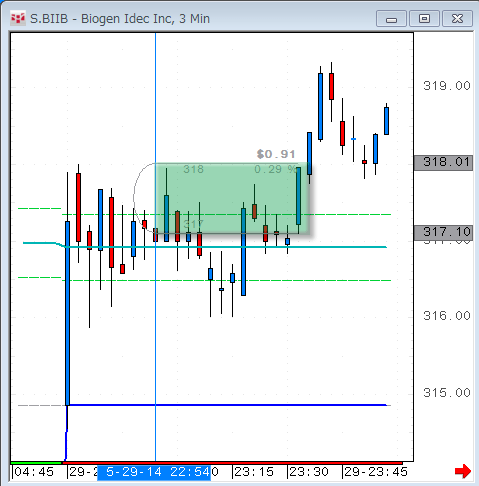Click the red chart app icon in title bar
Screen dimensions: 479x486
[18, 18]
